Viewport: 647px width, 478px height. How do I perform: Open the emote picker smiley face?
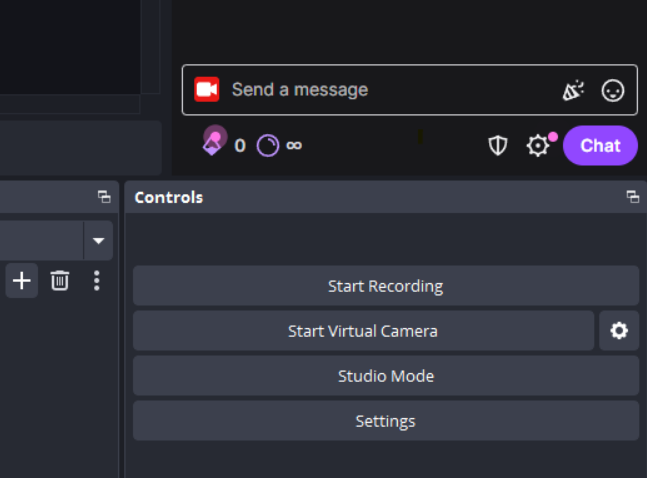[613, 90]
